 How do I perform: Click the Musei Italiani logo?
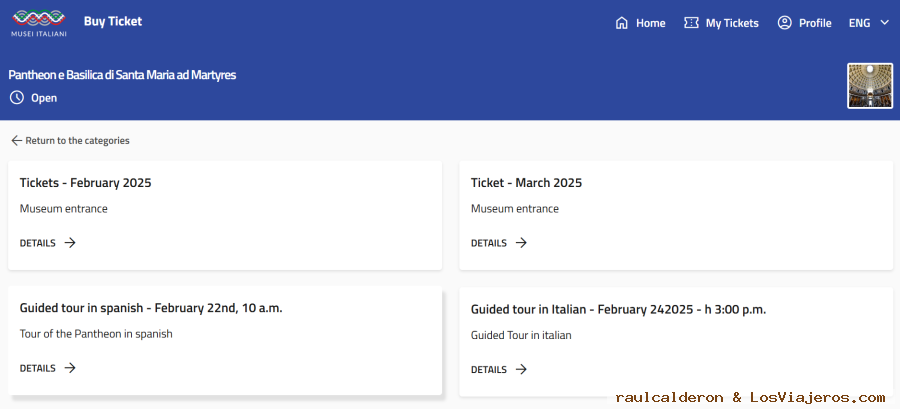39,23
